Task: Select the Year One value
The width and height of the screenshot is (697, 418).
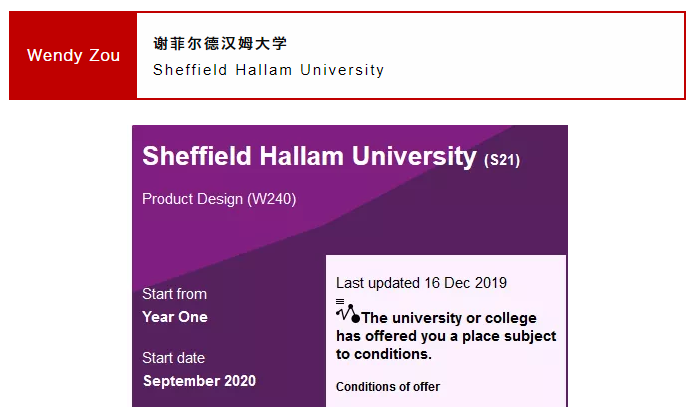Action: pos(175,317)
